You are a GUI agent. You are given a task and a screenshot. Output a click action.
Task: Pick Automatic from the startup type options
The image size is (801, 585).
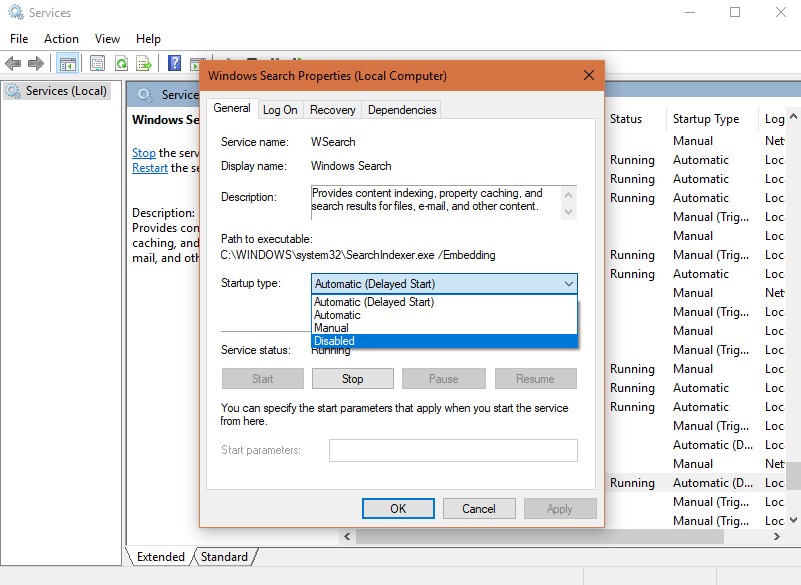337,315
